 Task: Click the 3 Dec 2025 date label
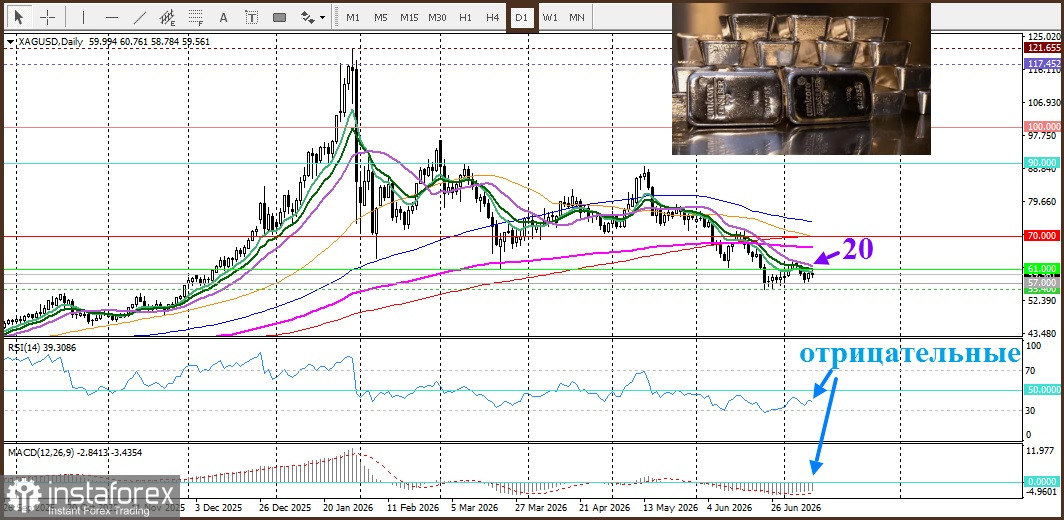pyautogui.click(x=218, y=507)
